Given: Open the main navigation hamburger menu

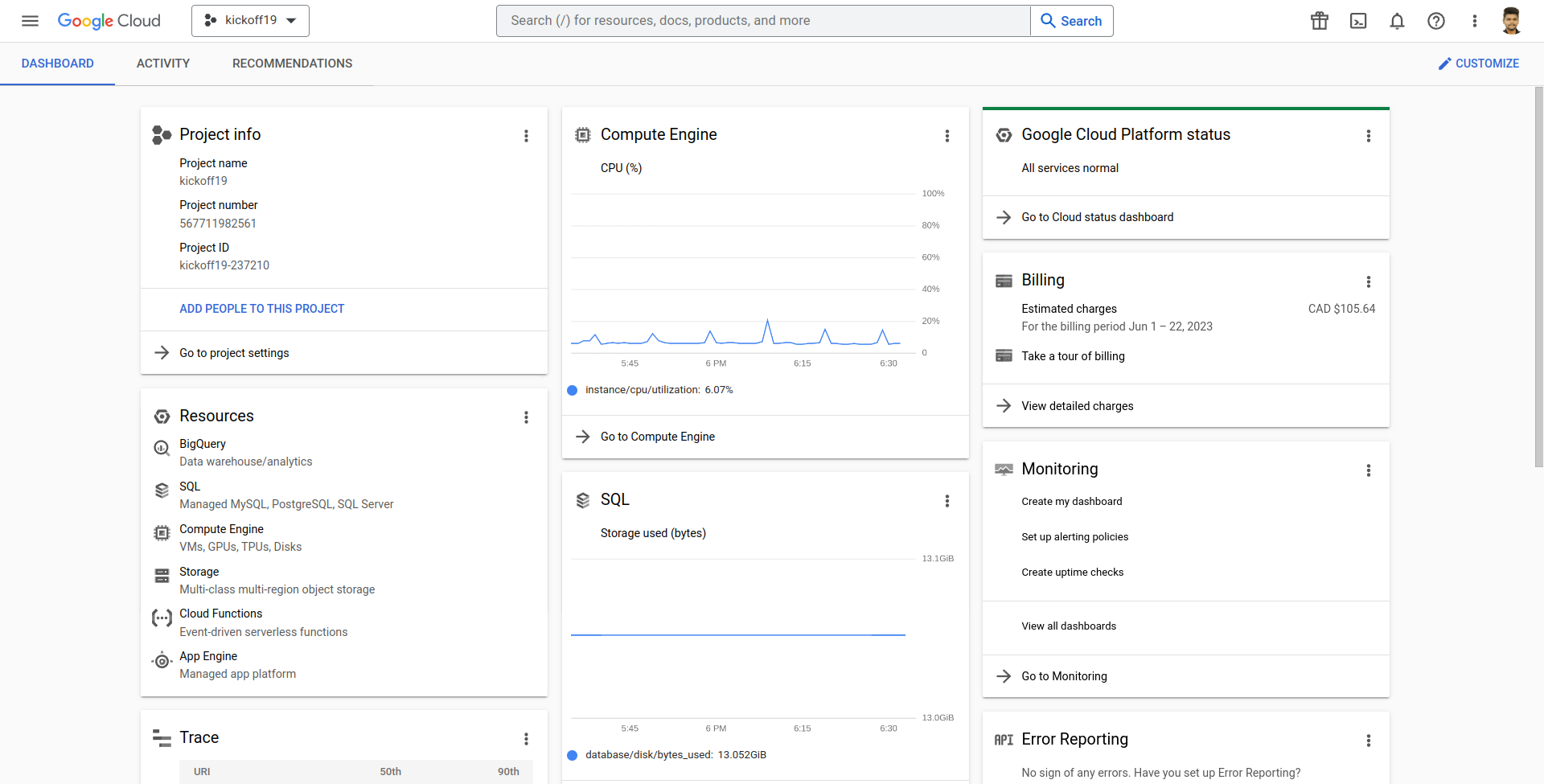Looking at the screenshot, I should click(30, 21).
